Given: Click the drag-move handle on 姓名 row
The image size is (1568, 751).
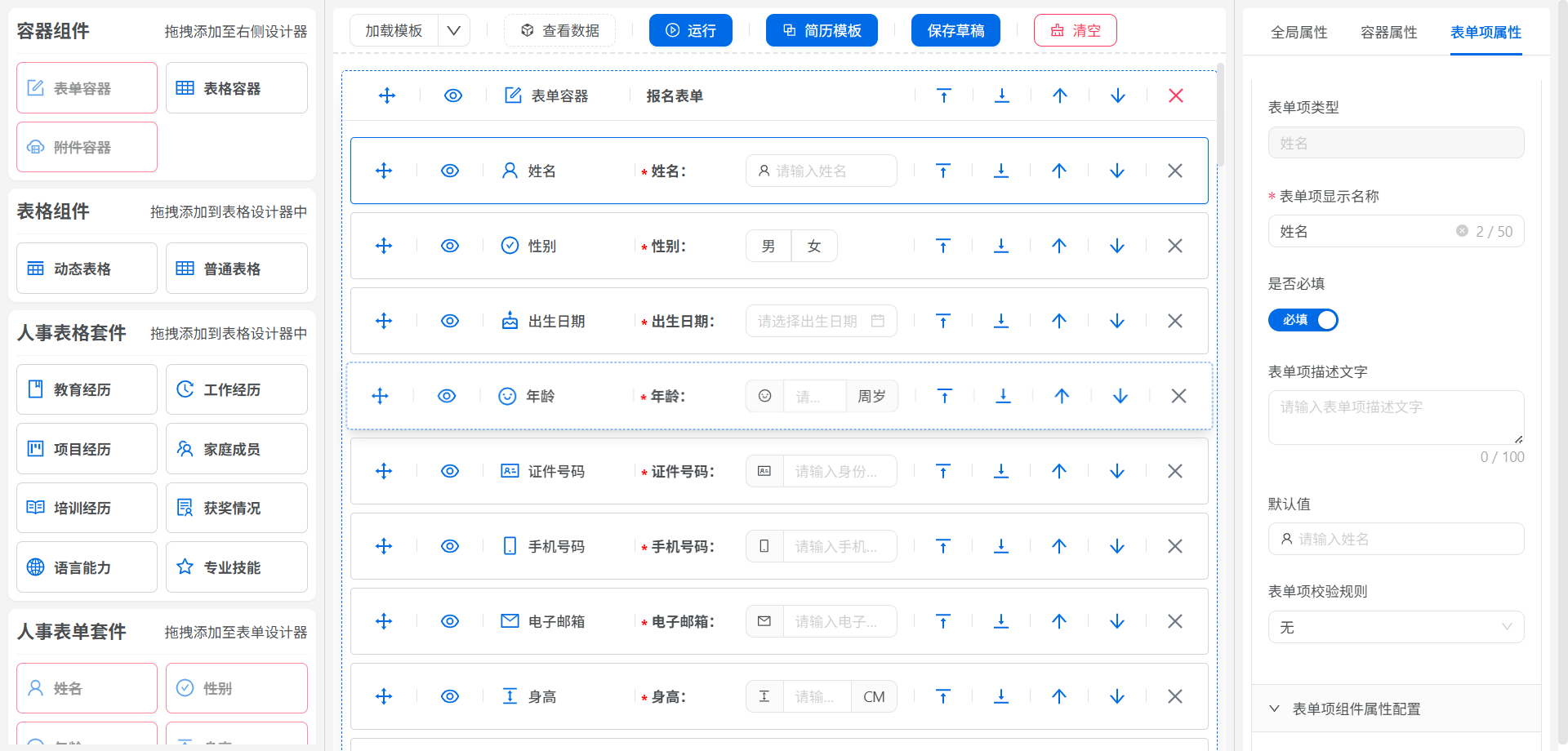Looking at the screenshot, I should 384,171.
